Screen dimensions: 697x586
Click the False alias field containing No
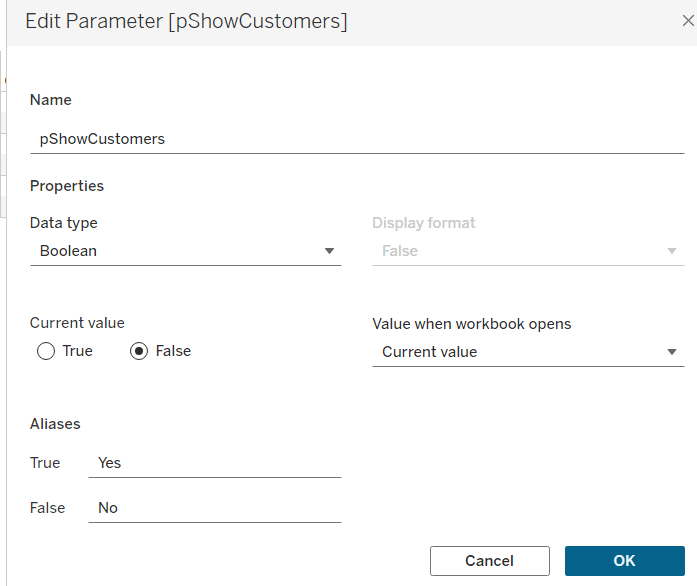click(x=214, y=508)
